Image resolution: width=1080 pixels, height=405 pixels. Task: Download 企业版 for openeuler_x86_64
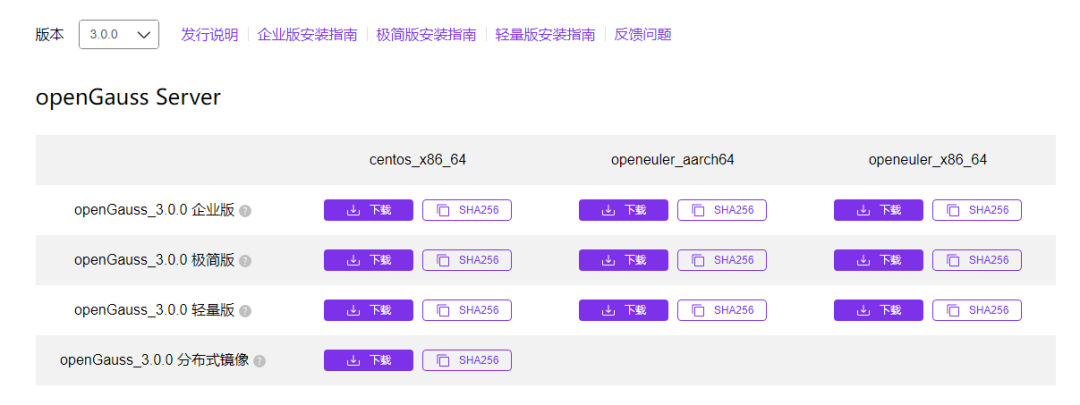pos(878,210)
